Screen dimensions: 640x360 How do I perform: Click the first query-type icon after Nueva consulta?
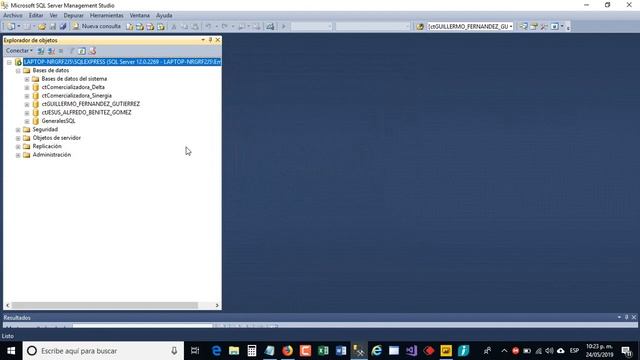tap(129, 27)
